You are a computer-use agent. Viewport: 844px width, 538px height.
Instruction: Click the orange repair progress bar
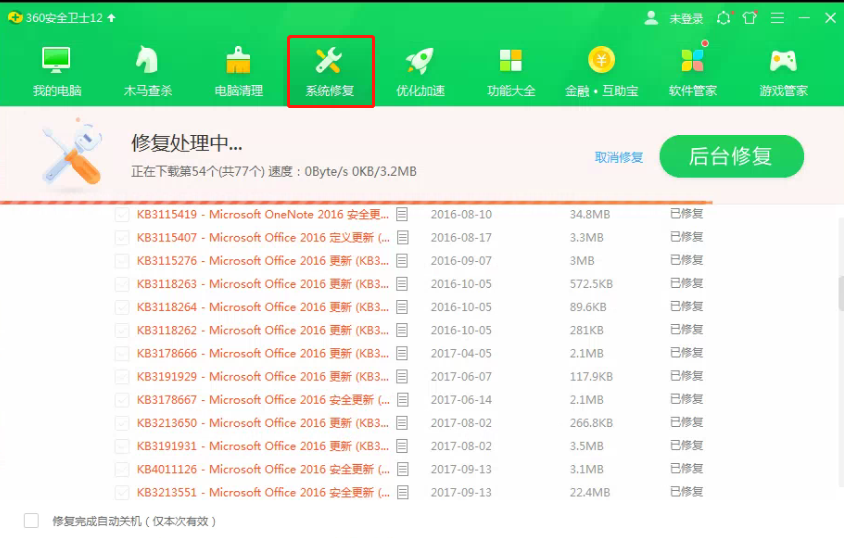coord(356,202)
